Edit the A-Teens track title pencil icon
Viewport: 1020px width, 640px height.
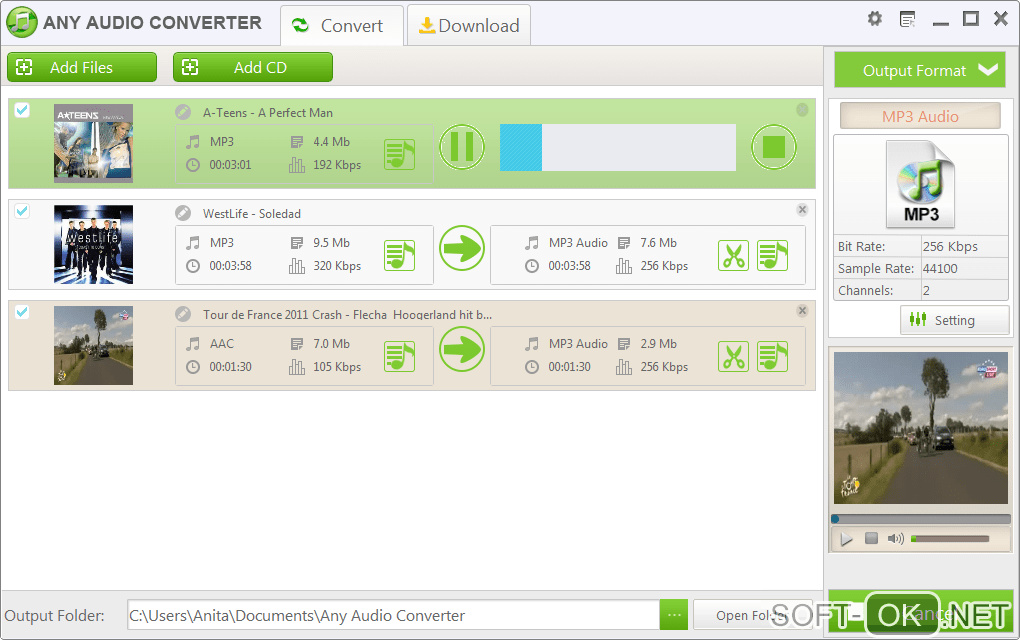tap(183, 113)
